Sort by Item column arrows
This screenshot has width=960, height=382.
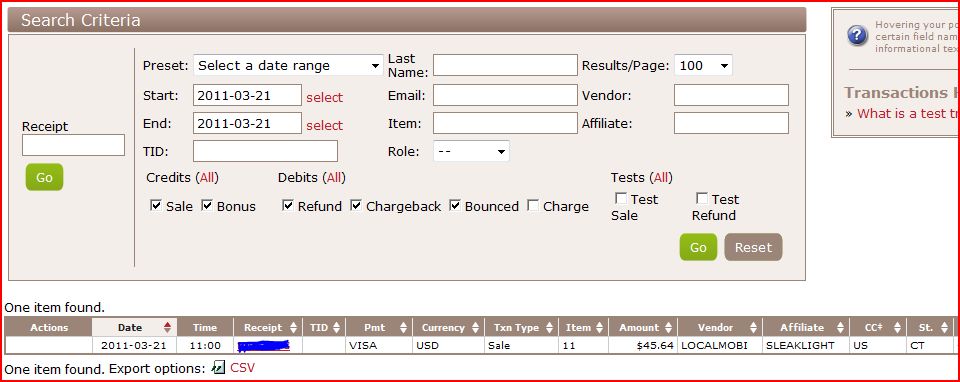coord(599,328)
